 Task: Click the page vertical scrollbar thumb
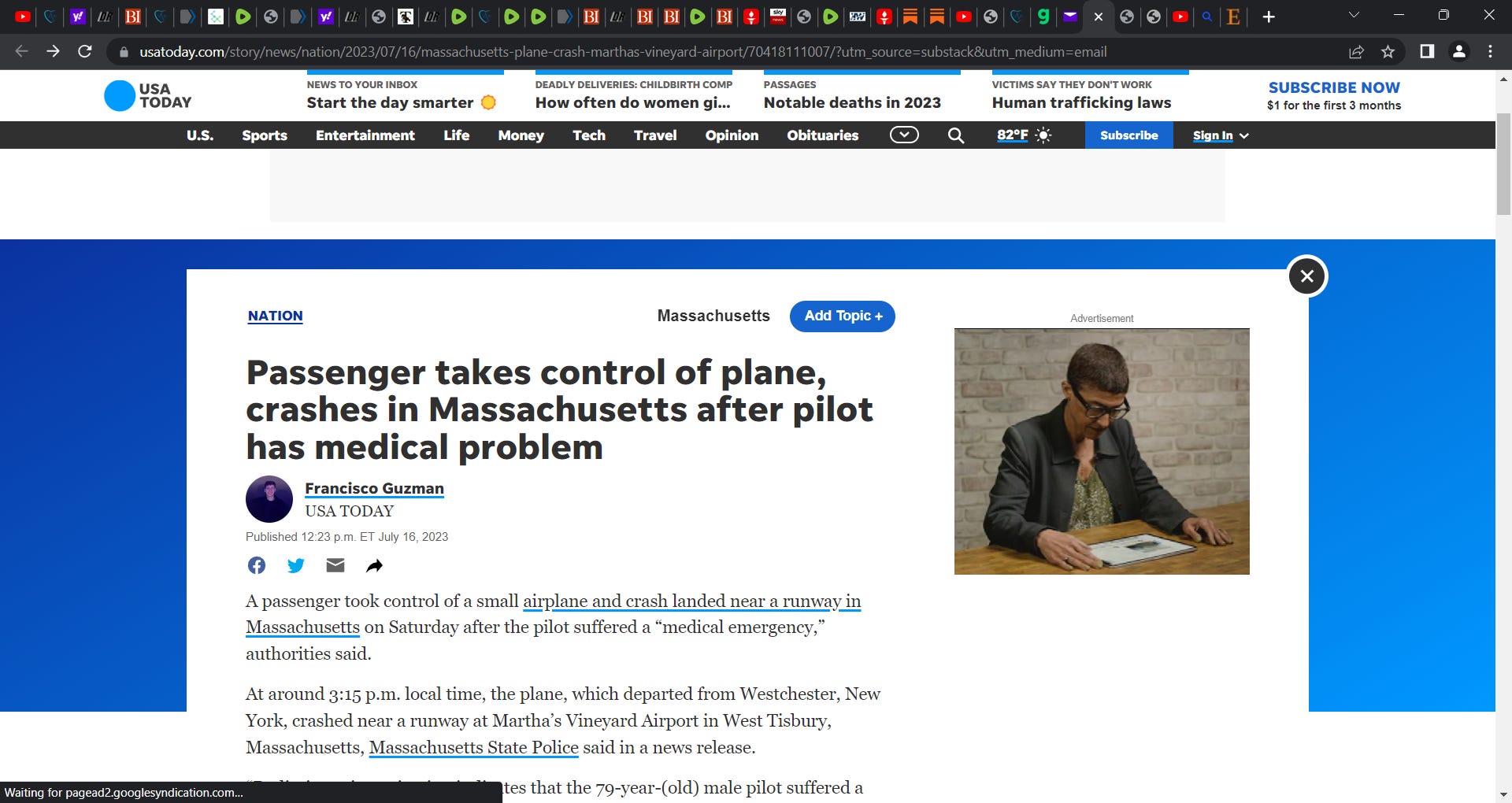pos(1503,164)
